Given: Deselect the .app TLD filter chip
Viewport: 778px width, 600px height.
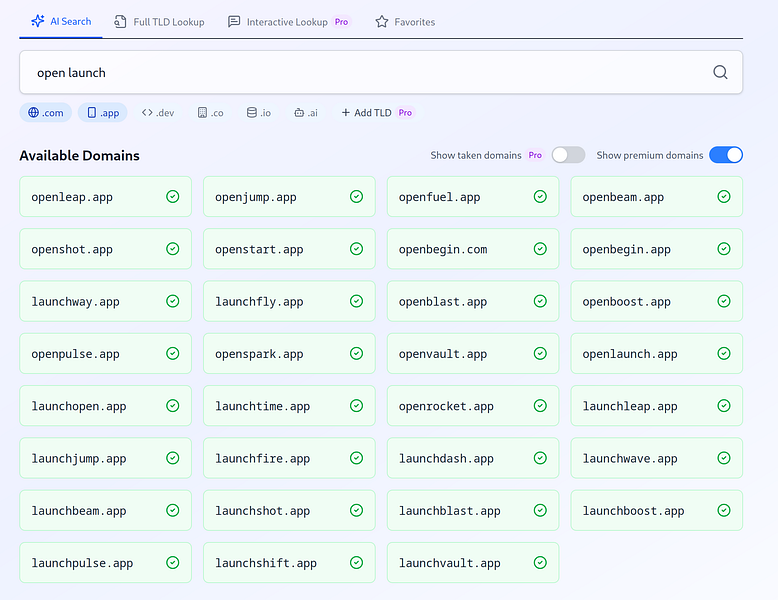Looking at the screenshot, I should (103, 113).
